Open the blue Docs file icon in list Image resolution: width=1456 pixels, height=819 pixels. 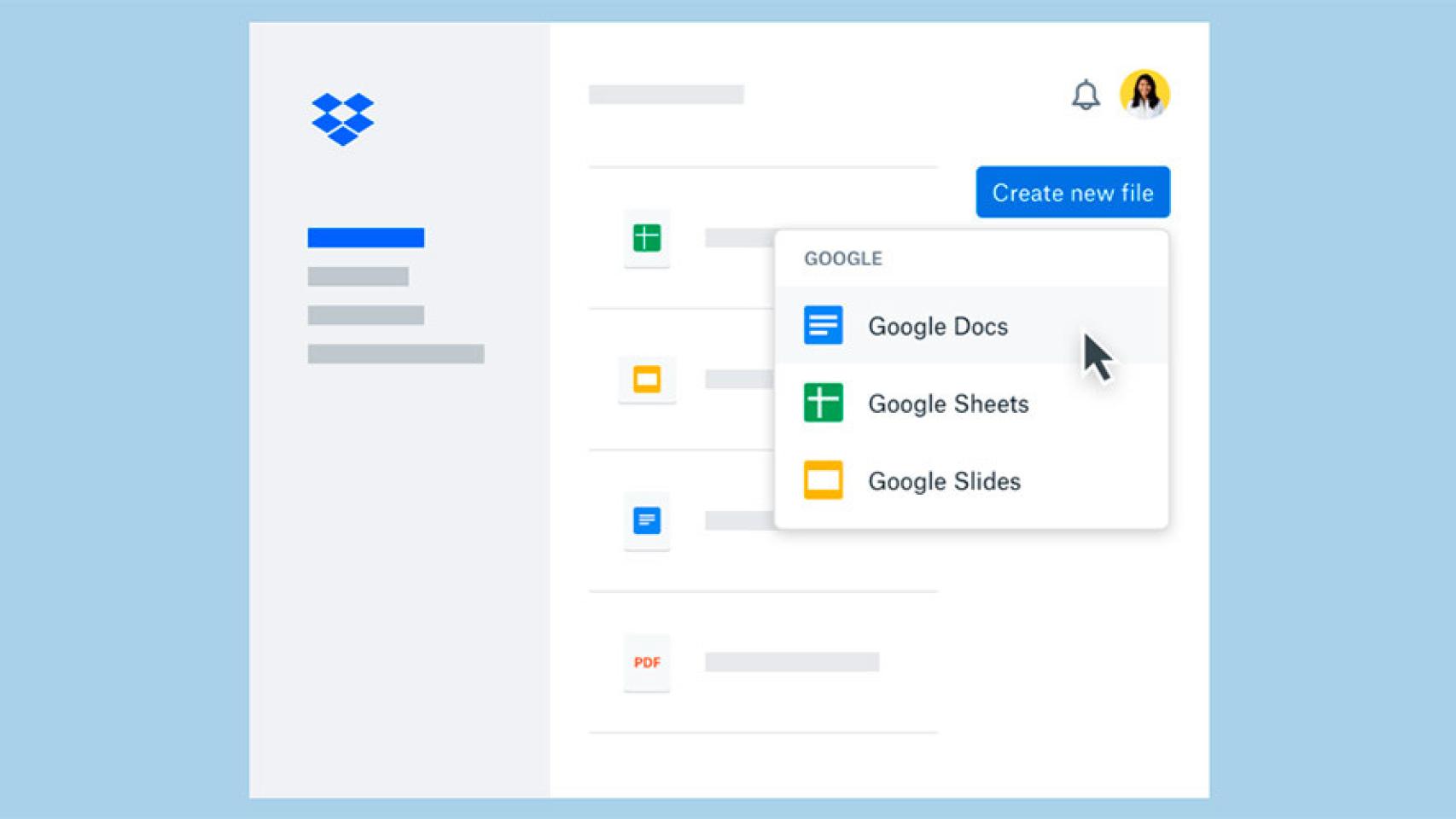tap(646, 520)
